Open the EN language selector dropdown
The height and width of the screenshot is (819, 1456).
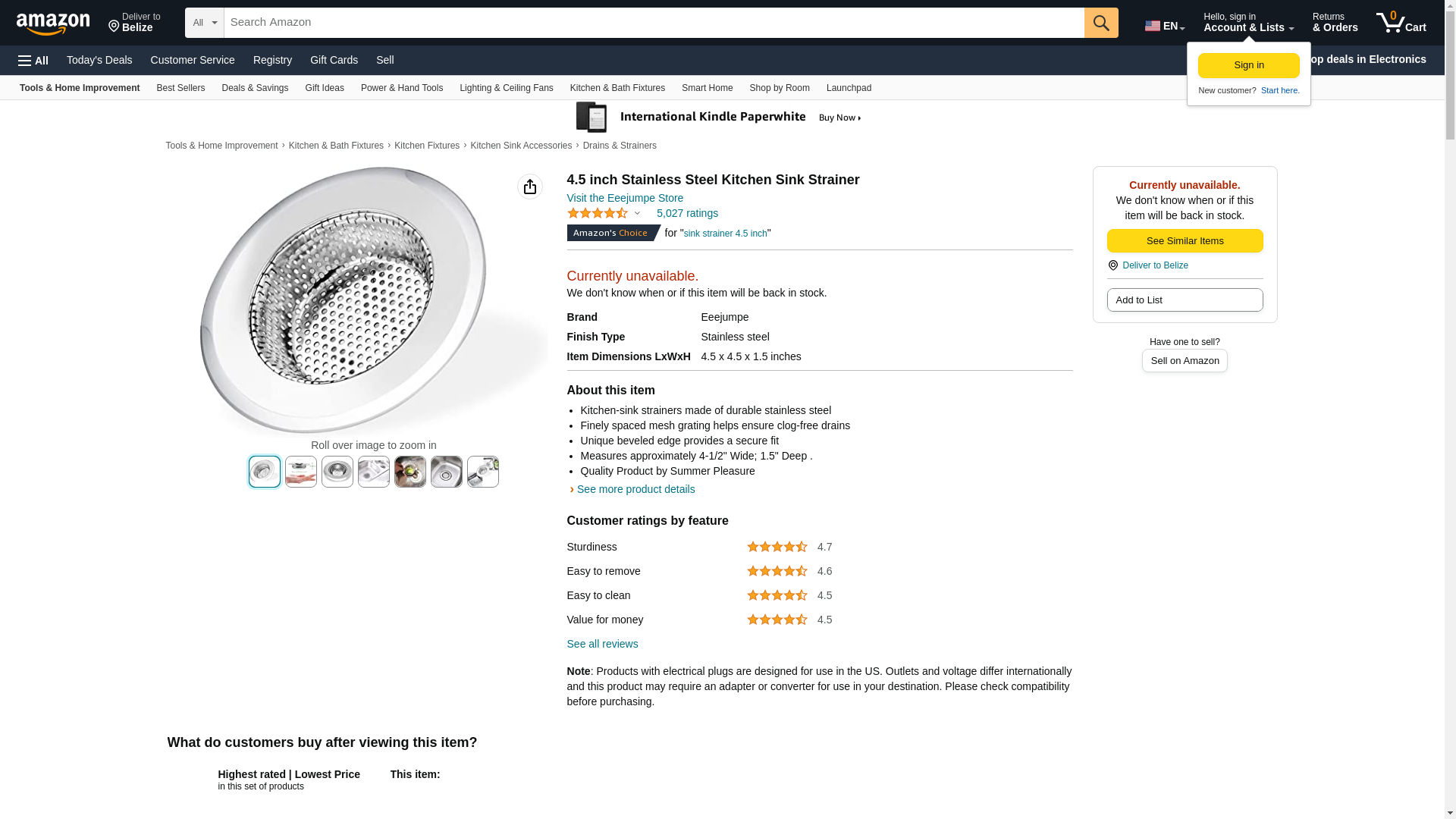click(1165, 26)
